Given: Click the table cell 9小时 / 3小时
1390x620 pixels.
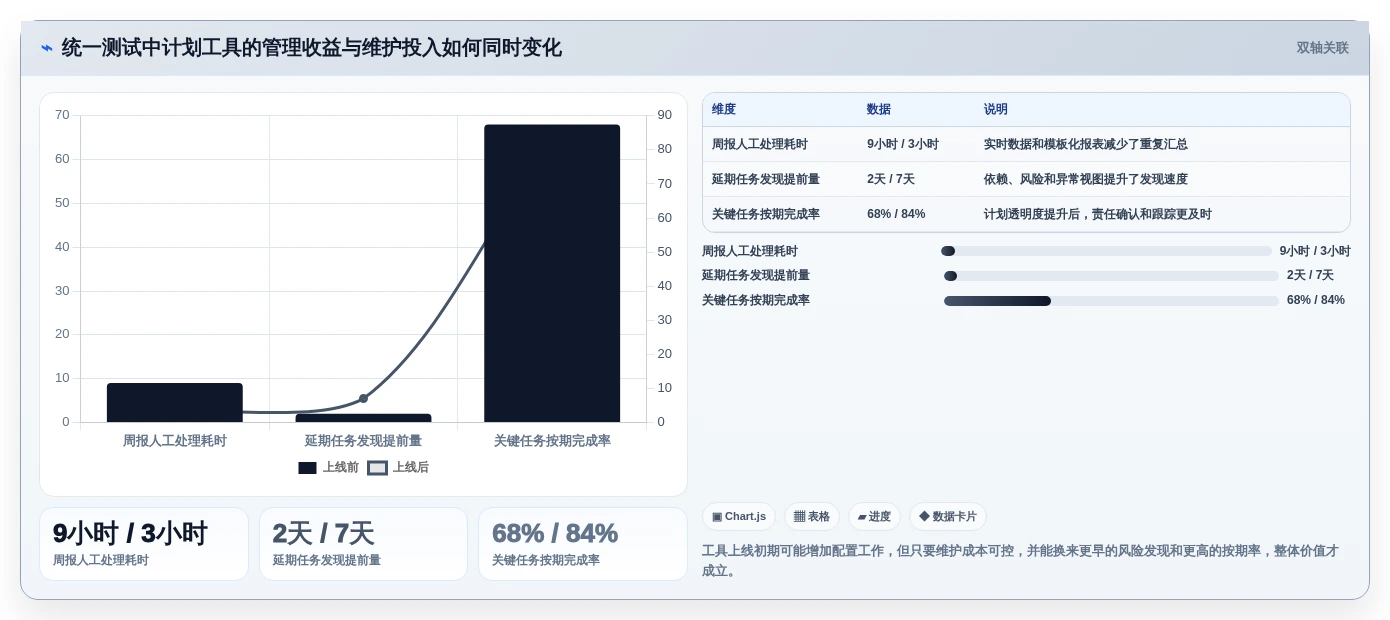Looking at the screenshot, I should point(903,144).
